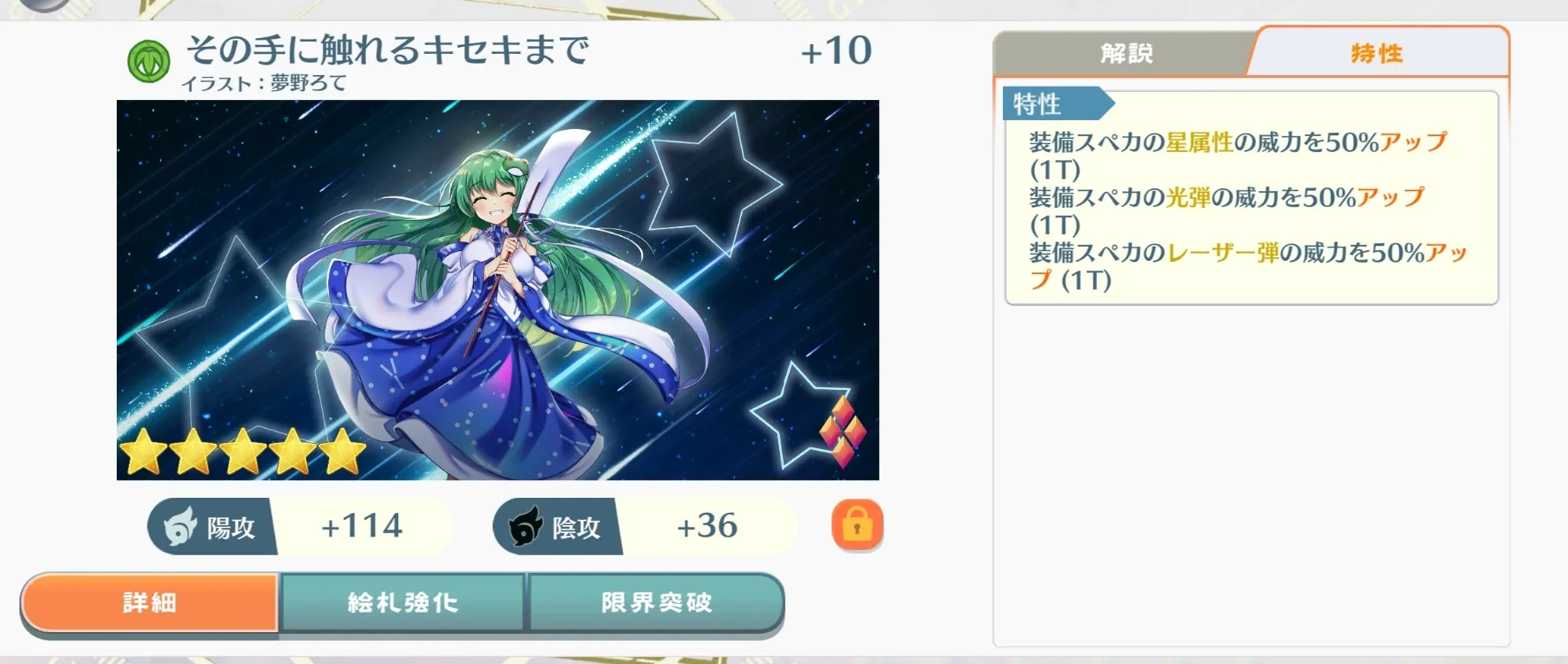Toggle the orange lock icon

point(857,525)
